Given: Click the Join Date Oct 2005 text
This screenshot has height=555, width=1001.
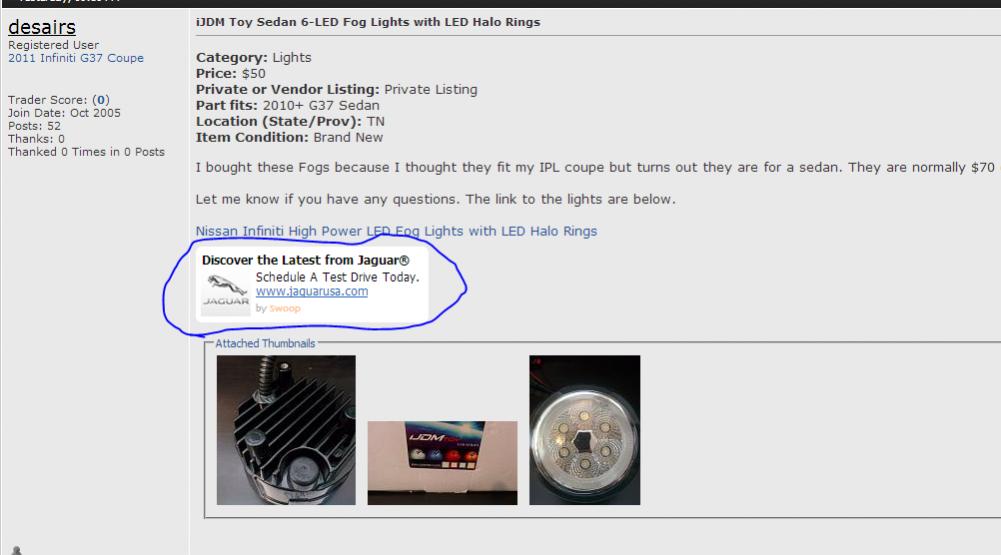Looking at the screenshot, I should pyautogui.click(x=64, y=113).
